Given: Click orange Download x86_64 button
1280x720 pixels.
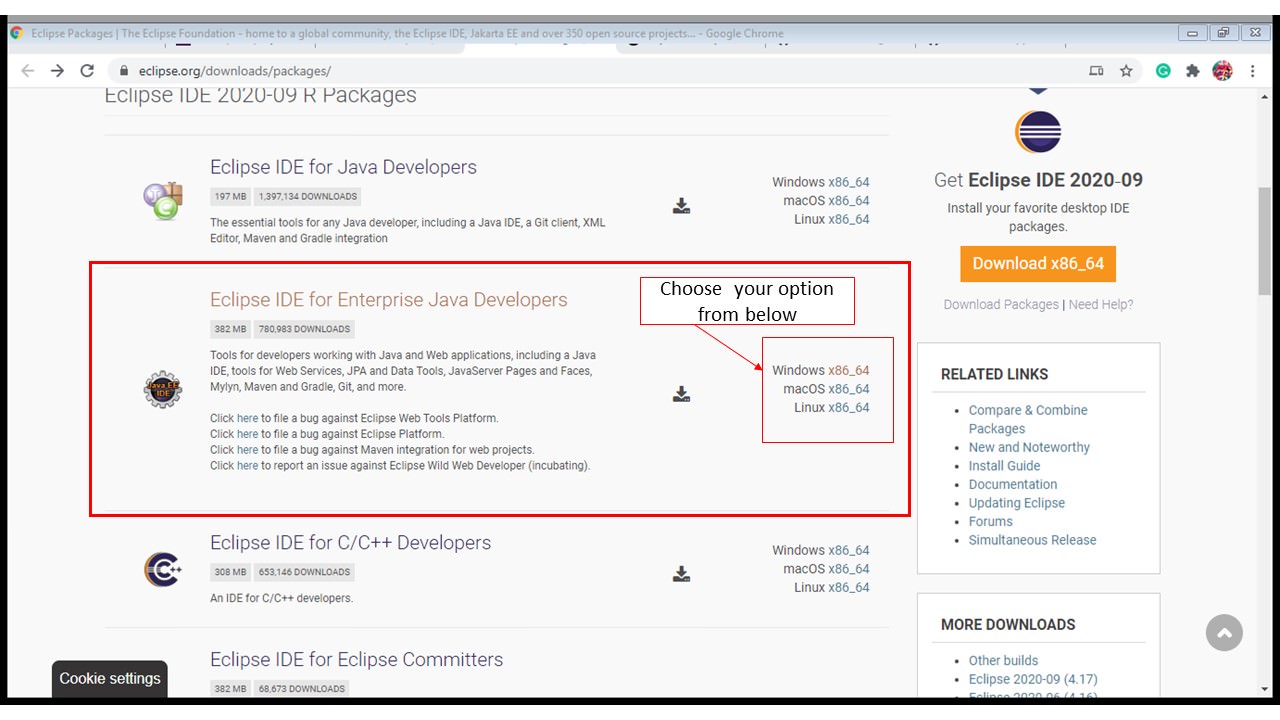Looking at the screenshot, I should [1038, 263].
